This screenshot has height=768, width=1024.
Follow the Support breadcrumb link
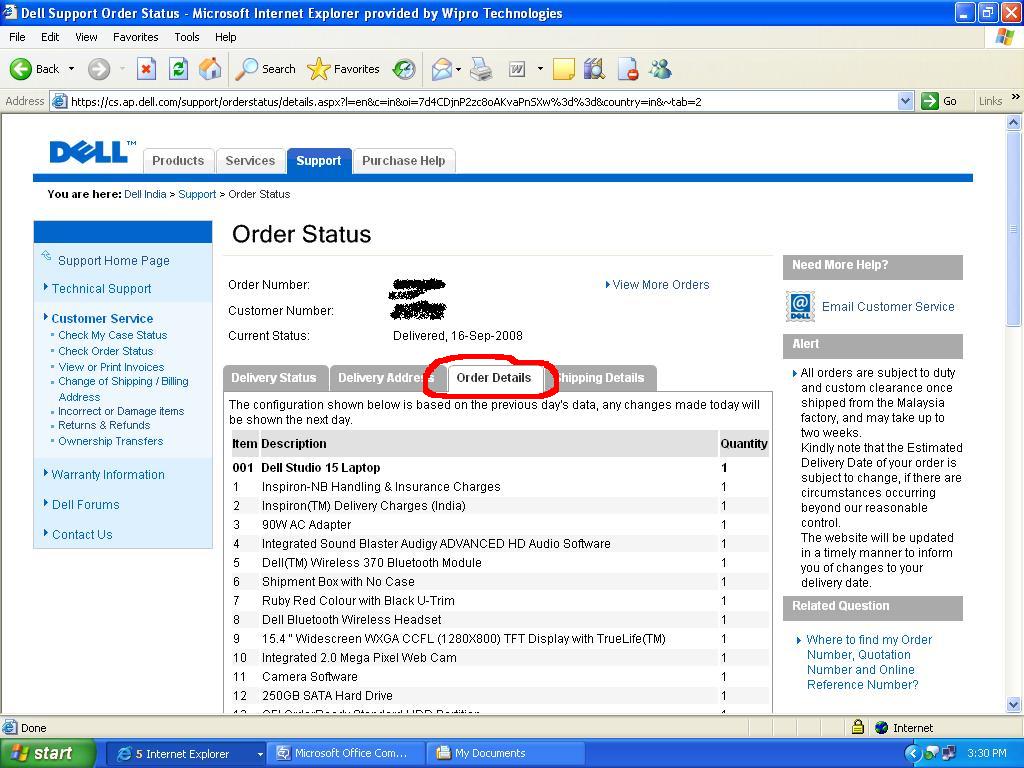(197, 194)
